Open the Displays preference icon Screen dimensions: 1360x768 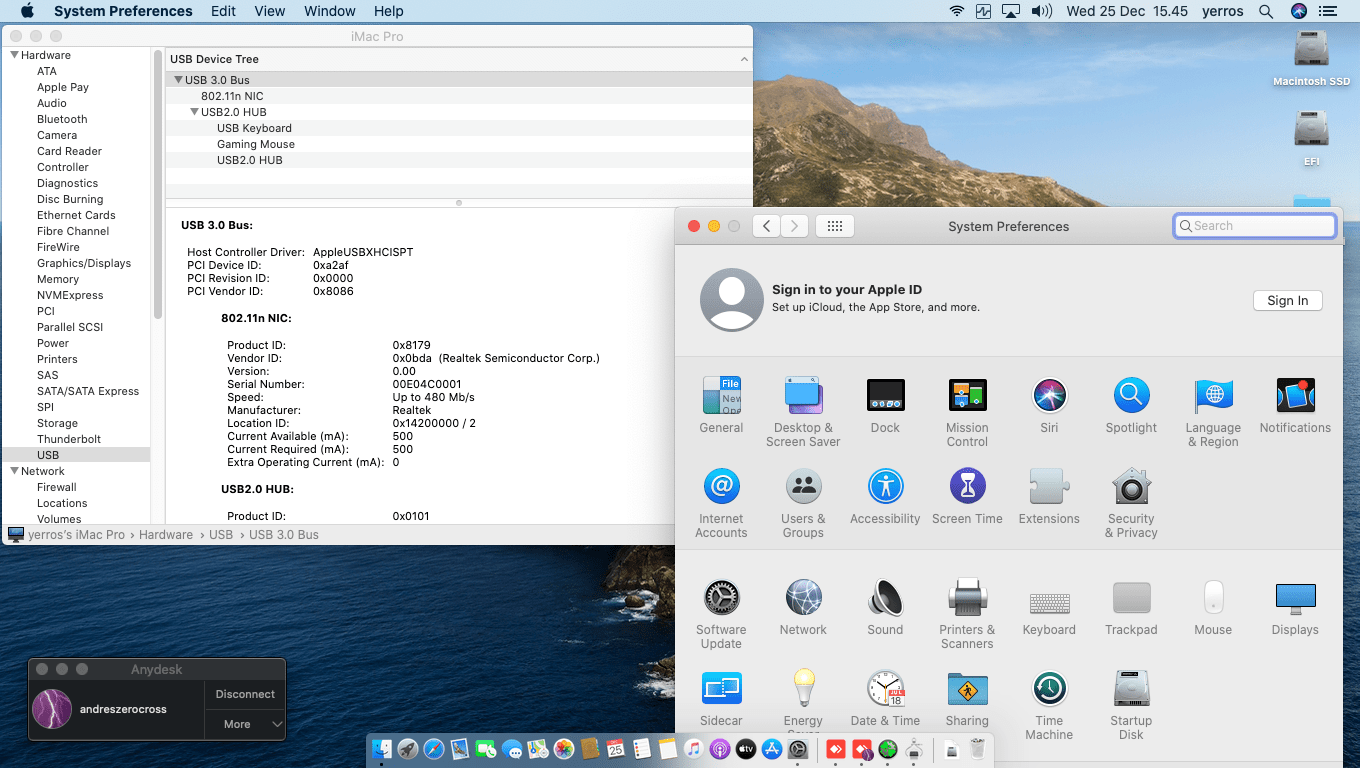tap(1294, 599)
